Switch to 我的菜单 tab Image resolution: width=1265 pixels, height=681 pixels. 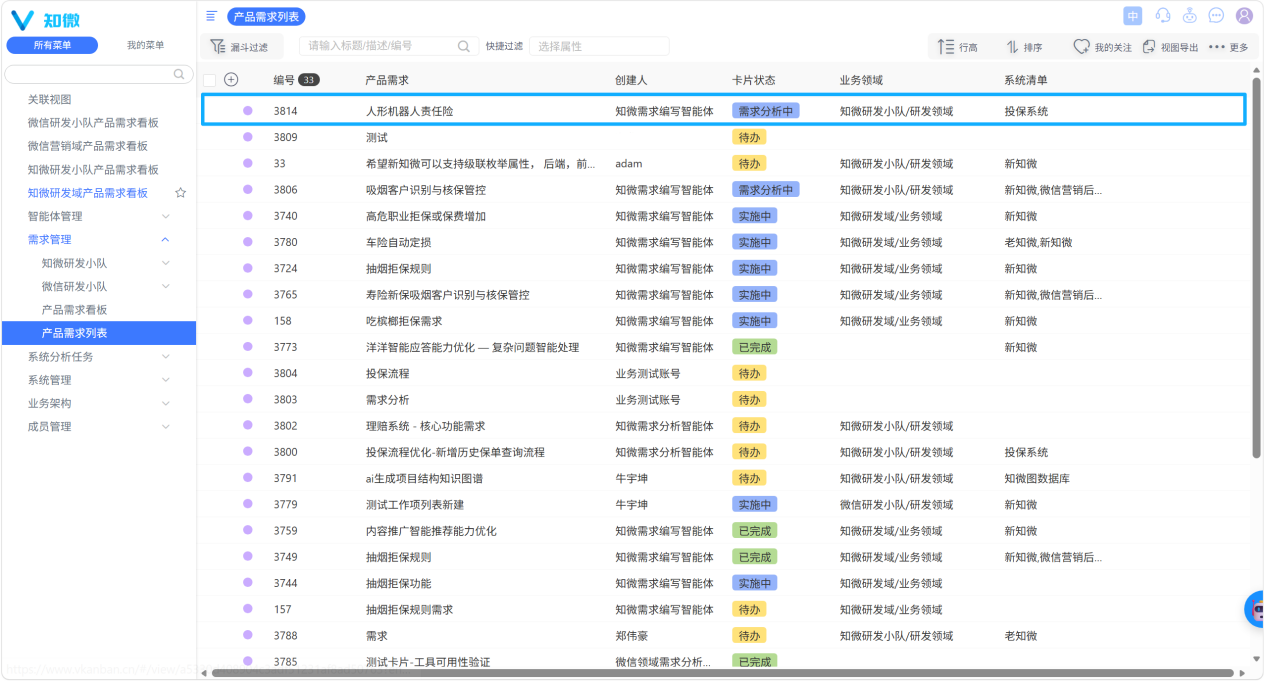pos(146,45)
